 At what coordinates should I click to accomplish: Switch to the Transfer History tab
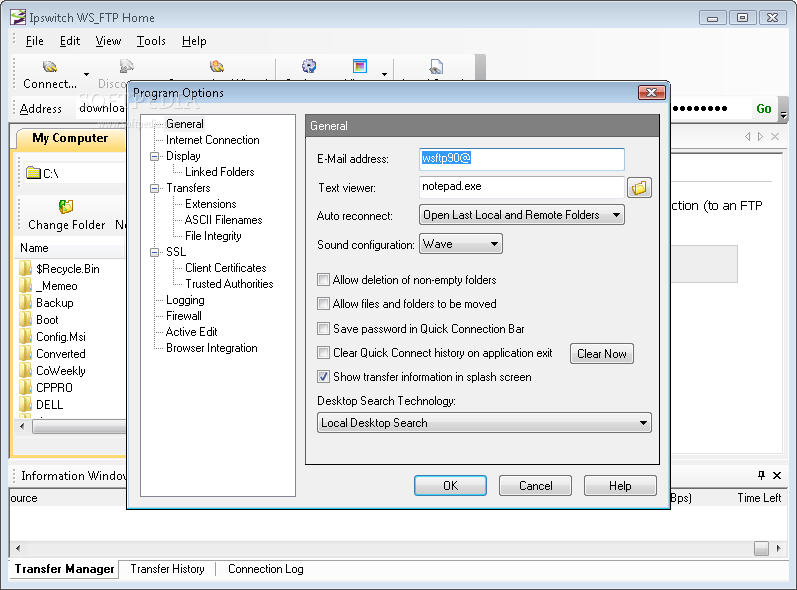click(x=167, y=569)
